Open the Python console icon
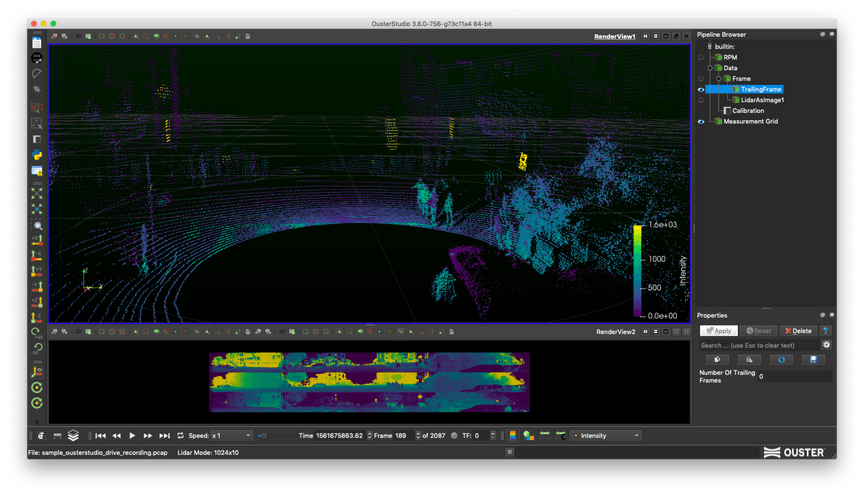This screenshot has width=864, height=495. (37, 155)
